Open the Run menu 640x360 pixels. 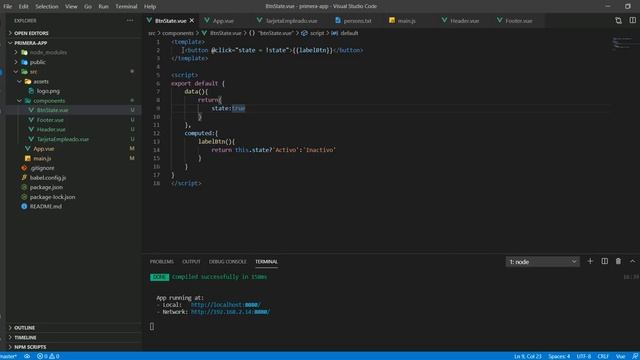coord(104,6)
